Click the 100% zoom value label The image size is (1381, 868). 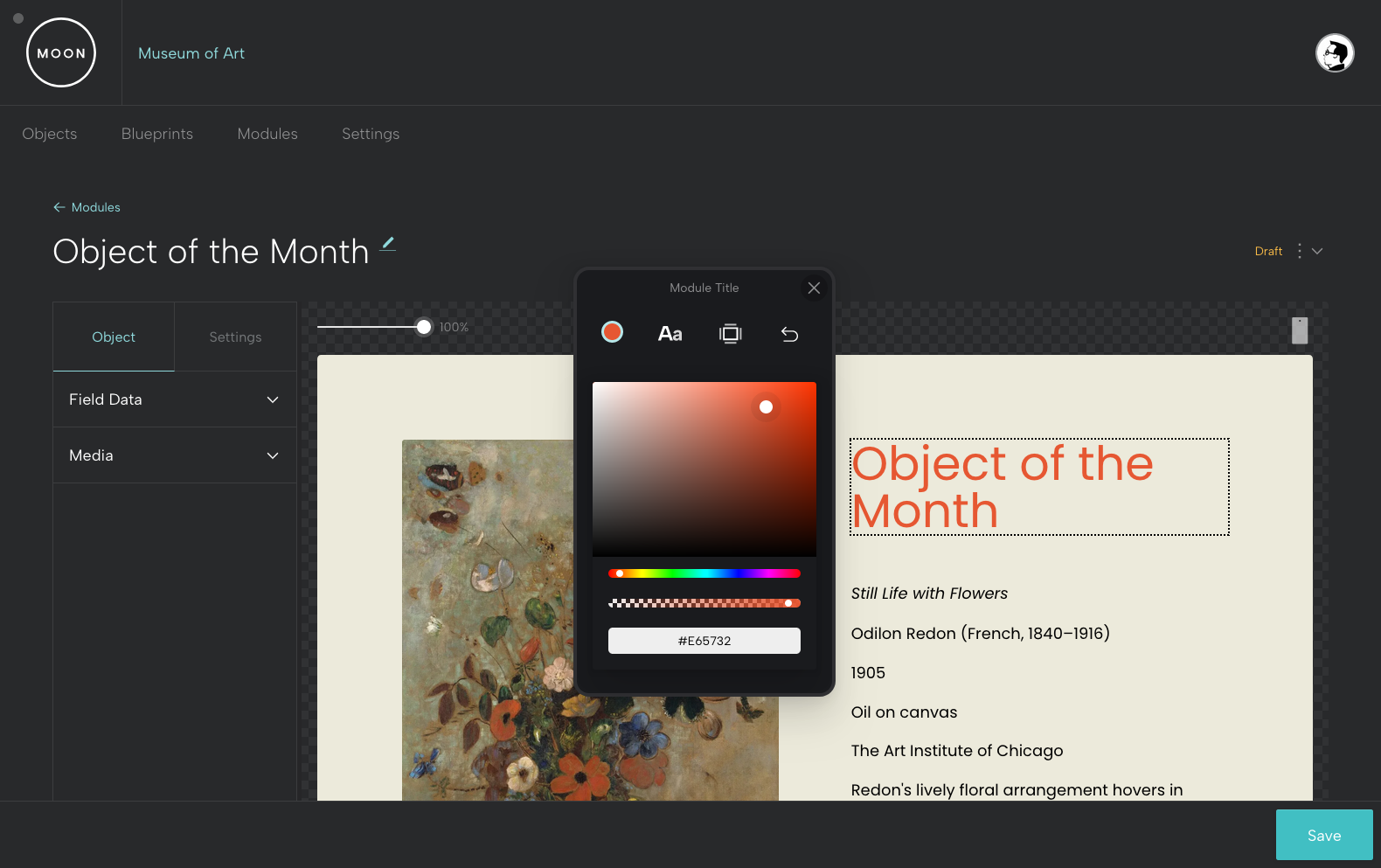pos(454,327)
